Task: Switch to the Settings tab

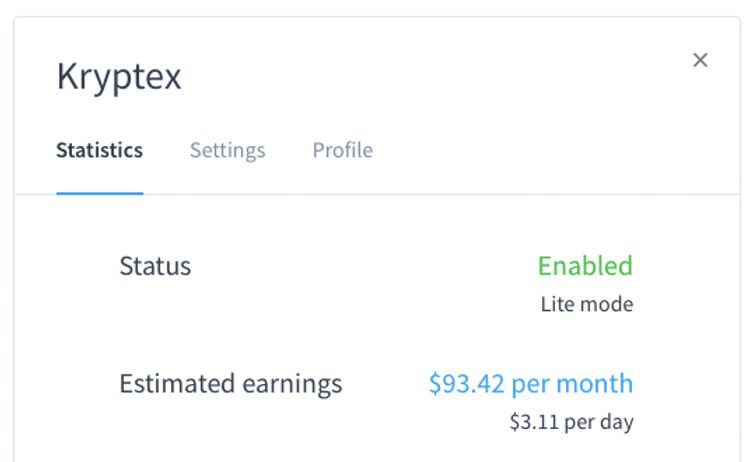Action: 227,150
